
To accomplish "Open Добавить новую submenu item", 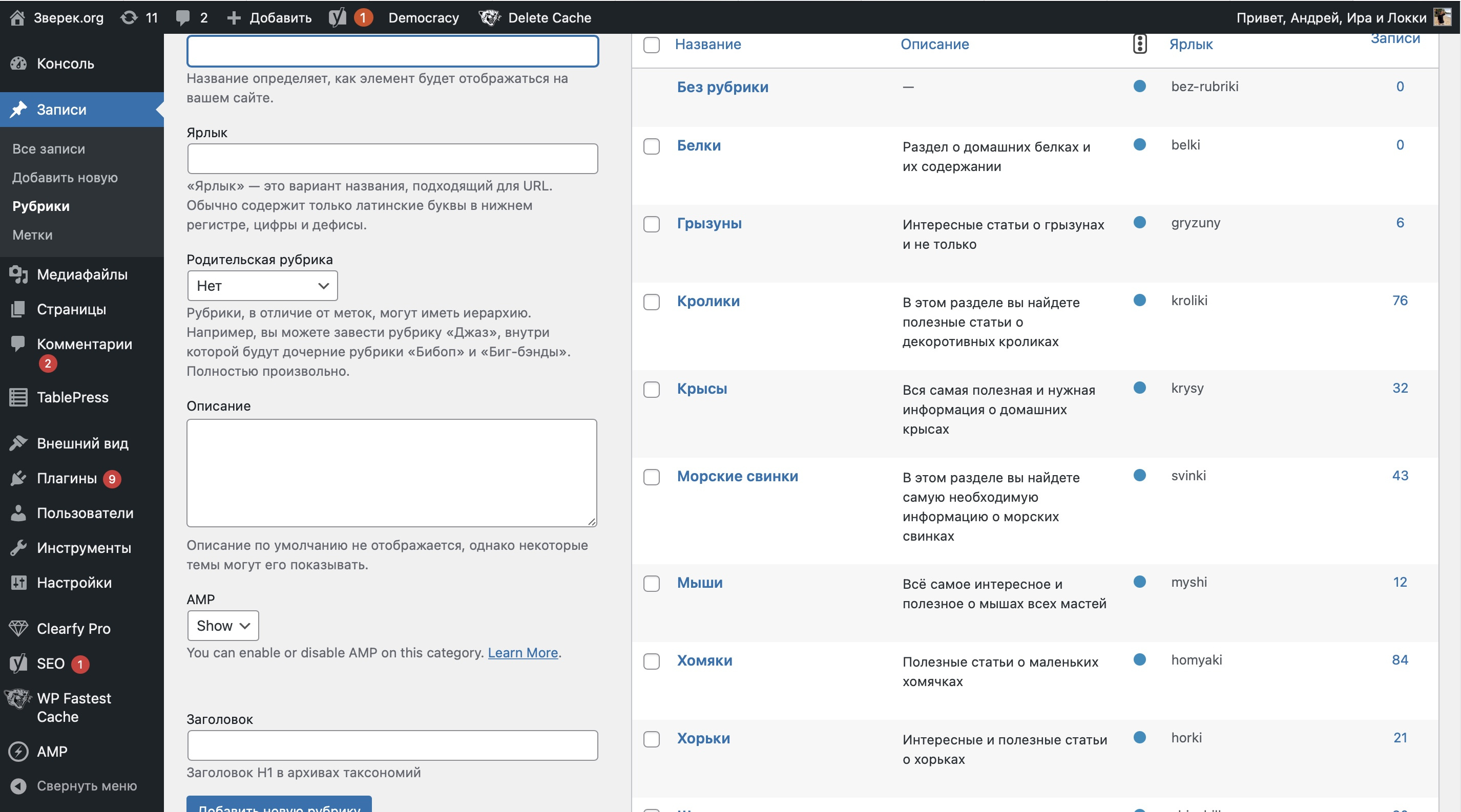I will (x=65, y=177).
